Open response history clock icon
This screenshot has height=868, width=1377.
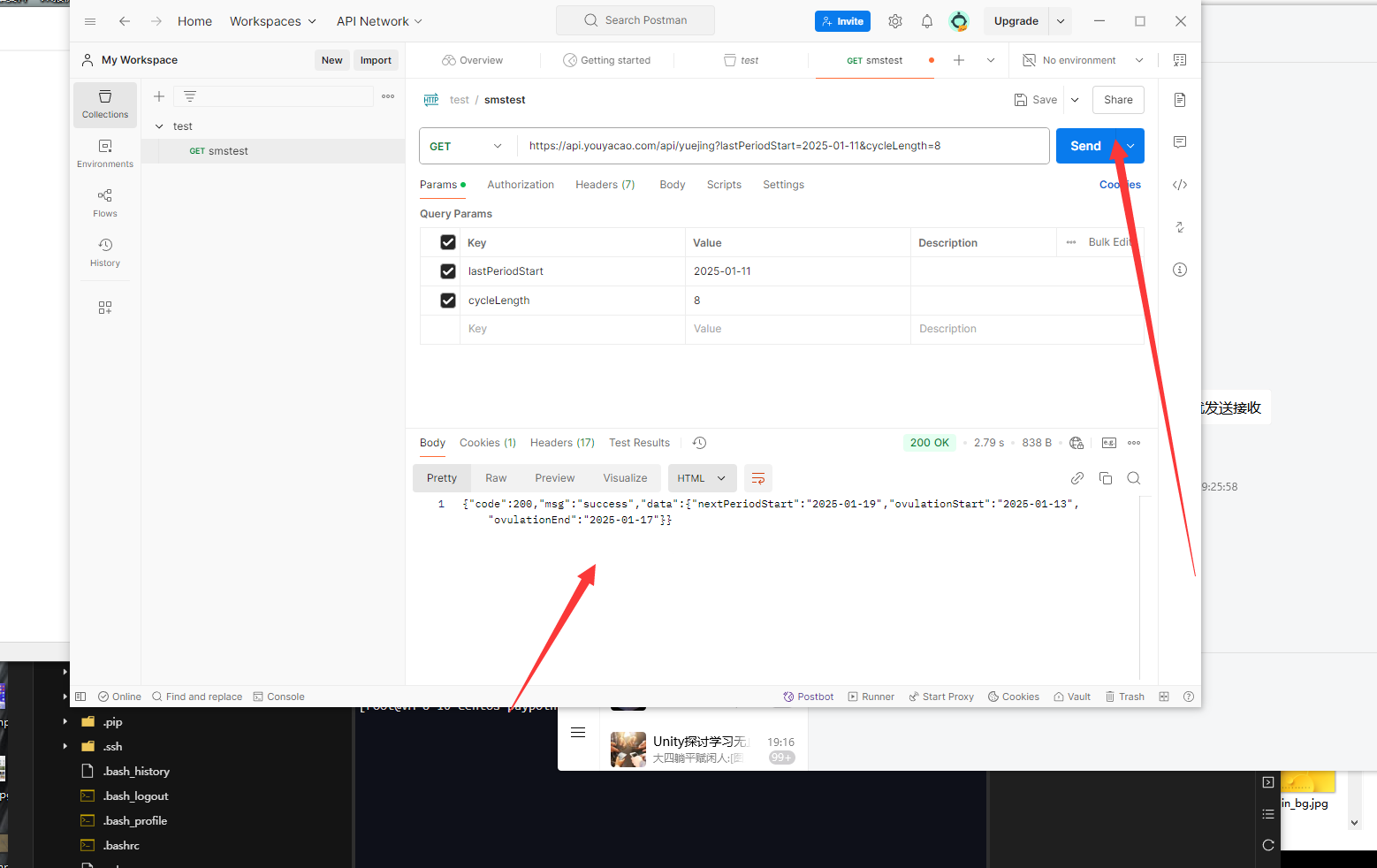(x=699, y=443)
